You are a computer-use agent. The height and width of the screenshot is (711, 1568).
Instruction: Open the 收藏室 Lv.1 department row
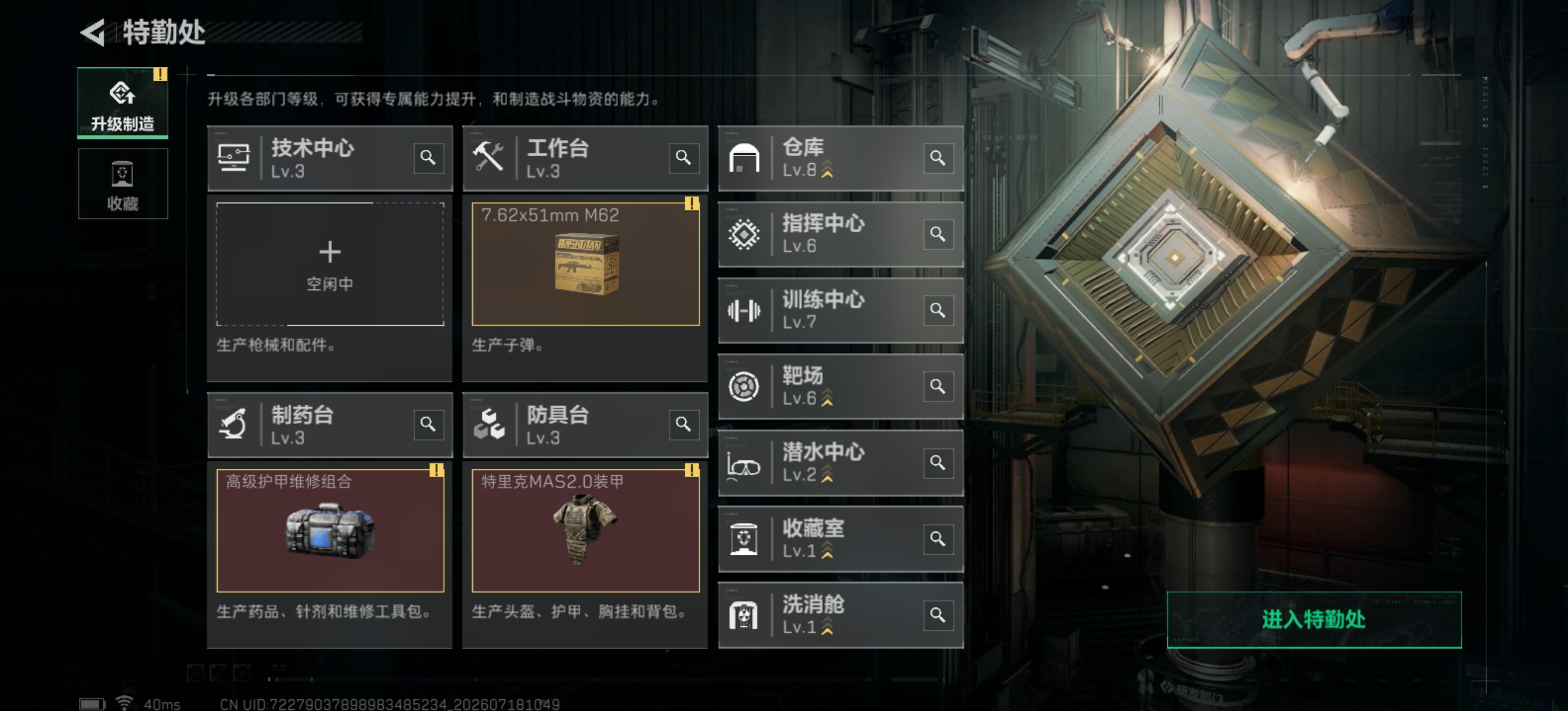[840, 538]
